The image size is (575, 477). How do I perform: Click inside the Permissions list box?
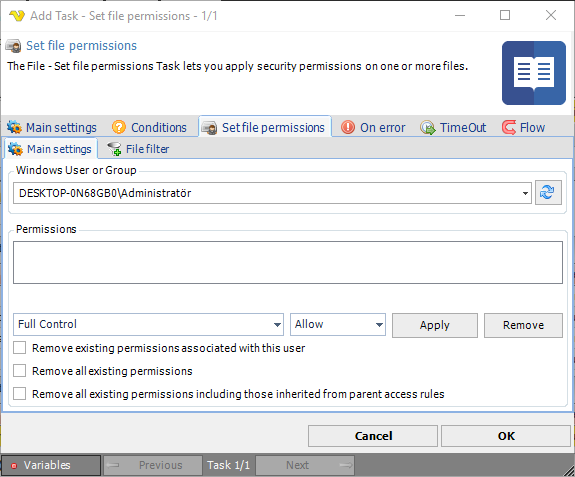tap(288, 263)
